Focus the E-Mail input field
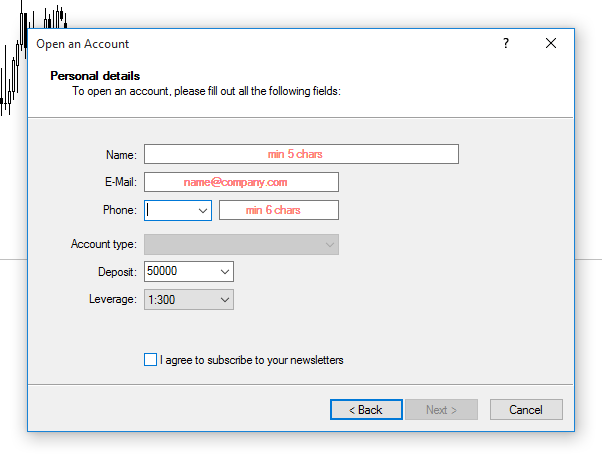Viewport: 602px width, 458px height. point(241,182)
